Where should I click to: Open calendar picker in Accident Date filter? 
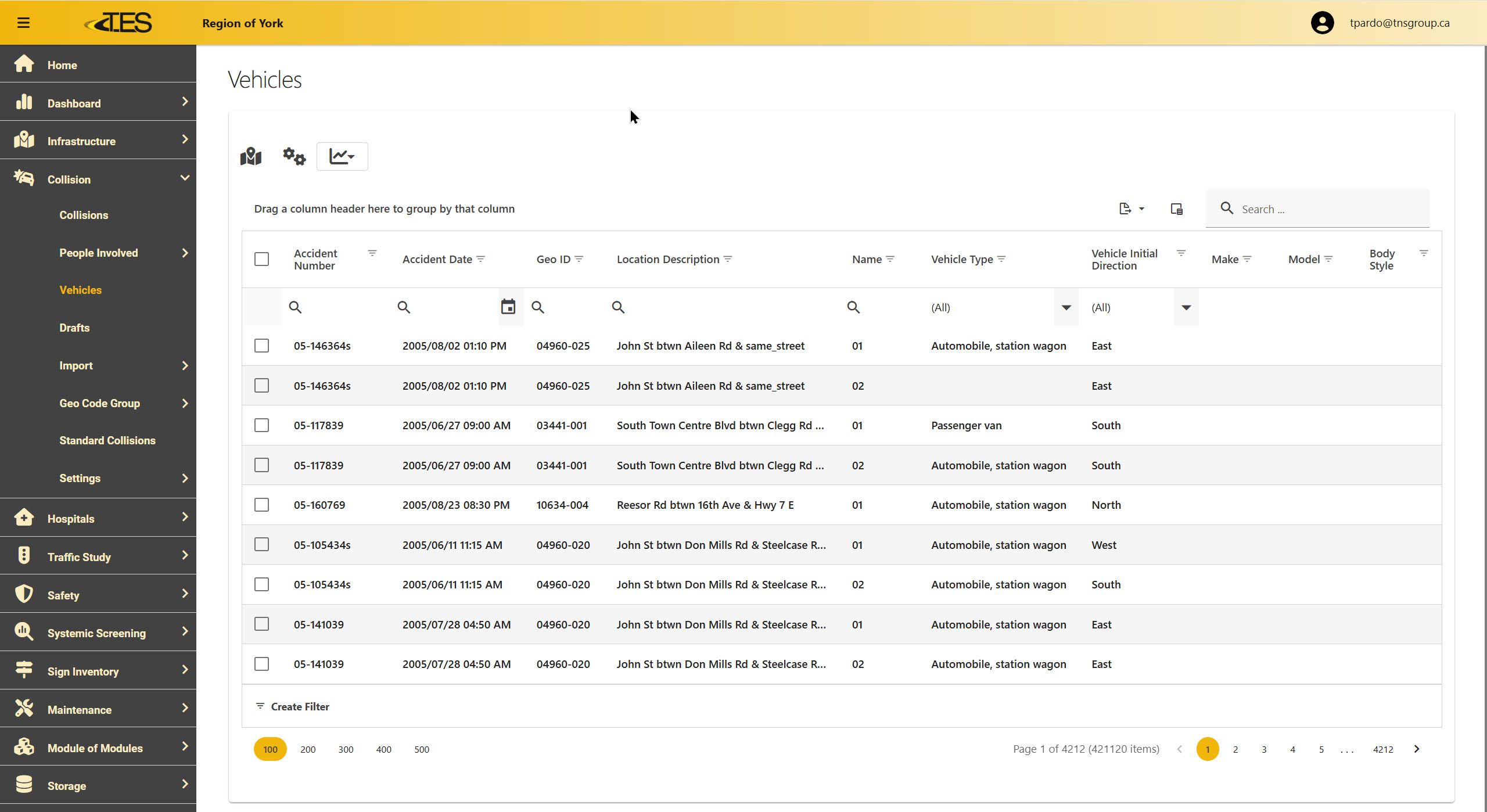coord(508,307)
